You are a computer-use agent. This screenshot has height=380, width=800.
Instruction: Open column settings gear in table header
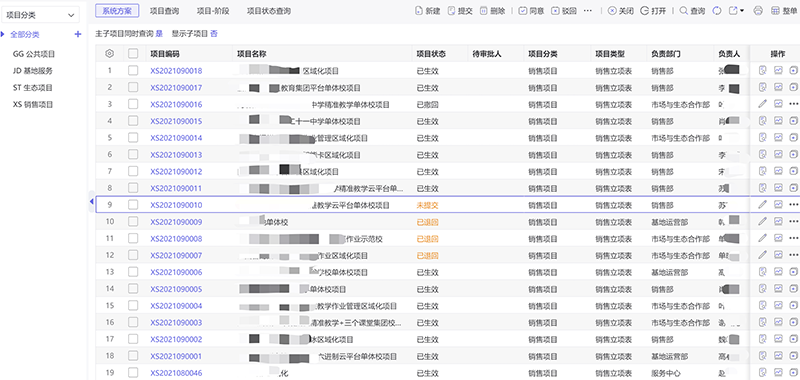pos(110,54)
